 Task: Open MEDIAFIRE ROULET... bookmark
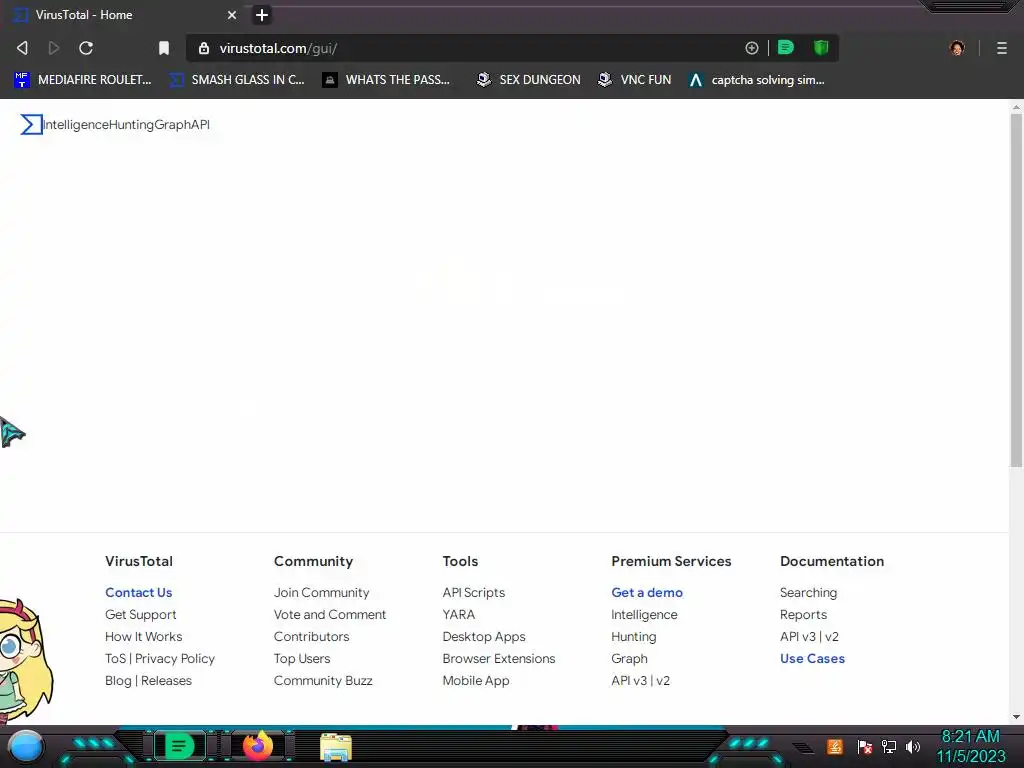click(x=82, y=80)
